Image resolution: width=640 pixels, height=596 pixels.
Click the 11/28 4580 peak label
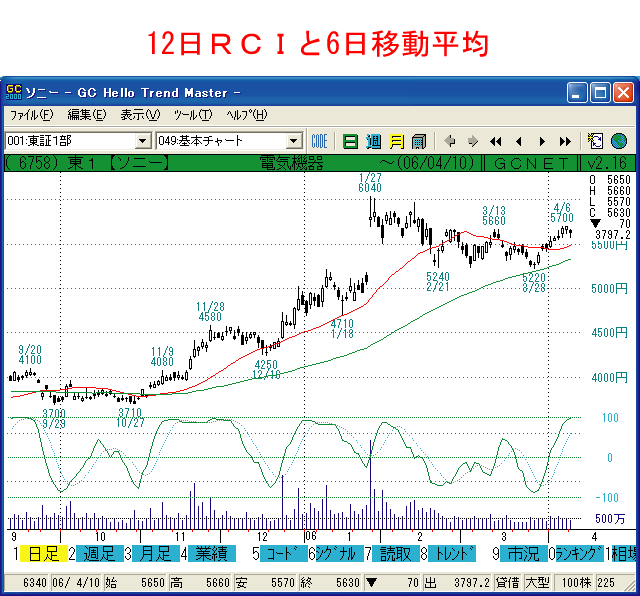click(210, 311)
